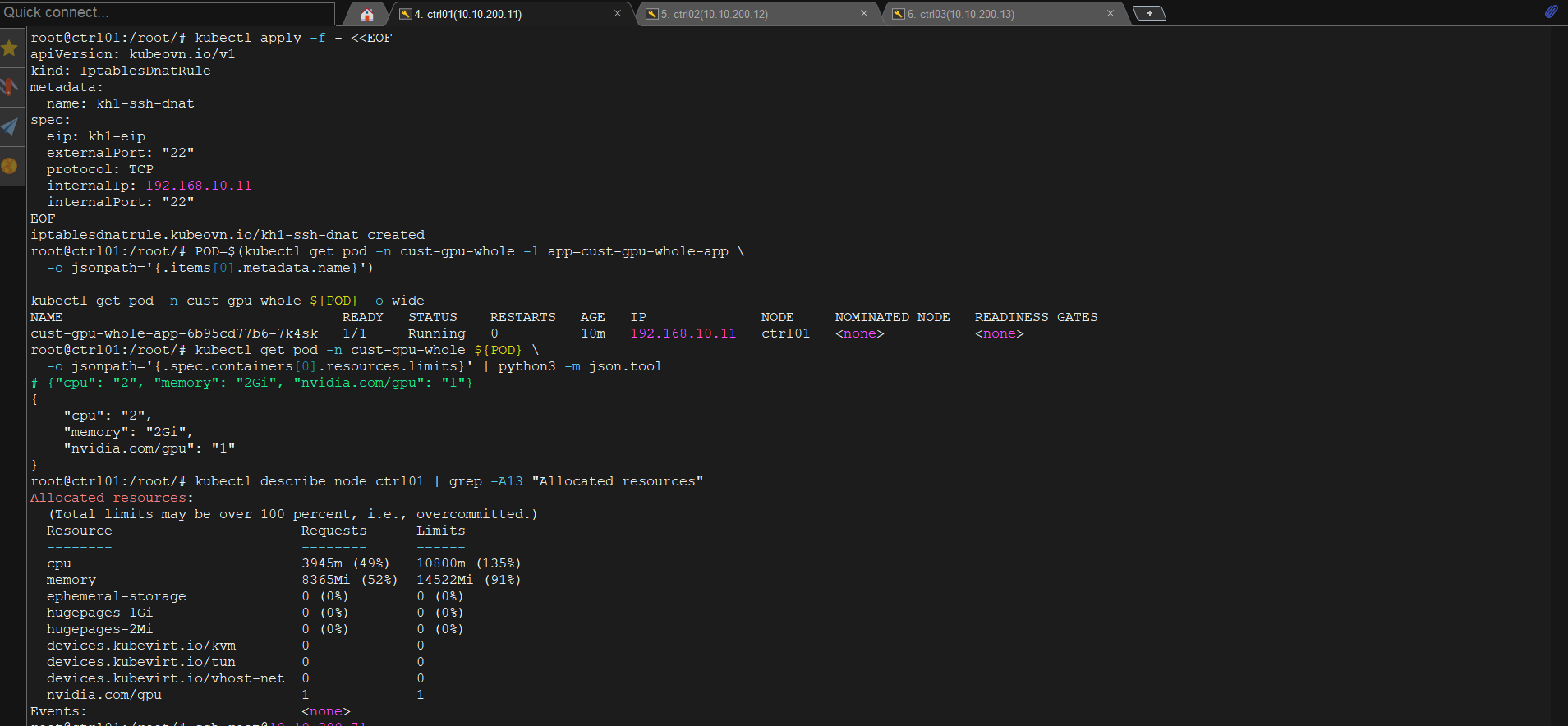Click the READINESS GATES column header
The image size is (1568, 726).
(x=1037, y=317)
